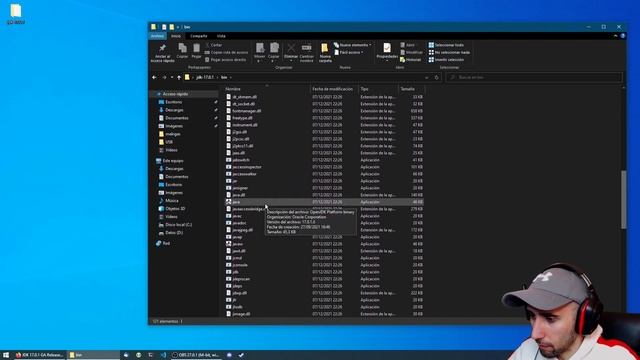Refresh the folder view
Image resolution: width=640 pixels, height=360 pixels.
pyautogui.click(x=437, y=77)
